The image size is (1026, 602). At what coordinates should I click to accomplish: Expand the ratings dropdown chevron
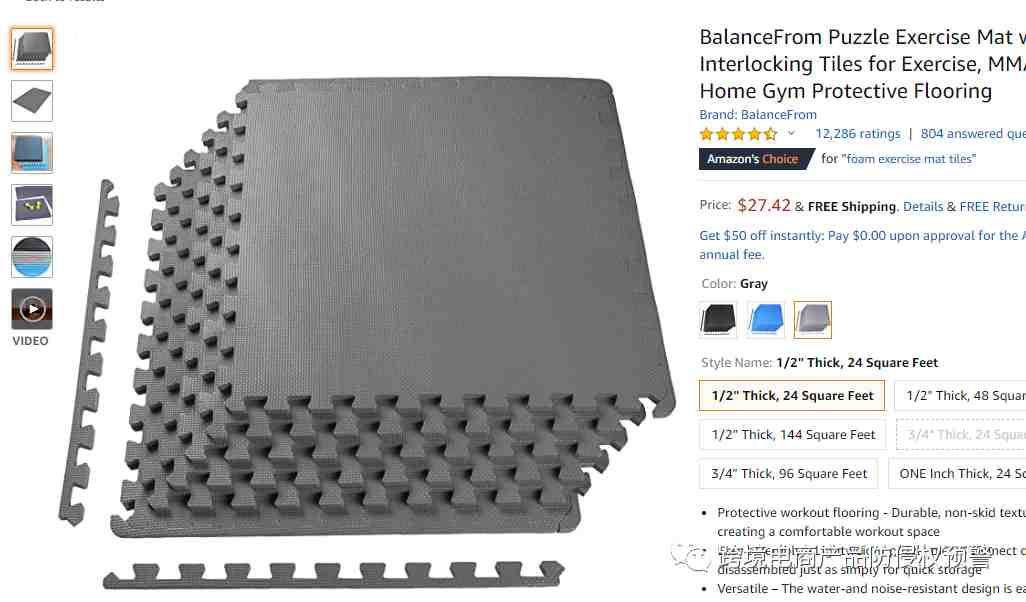pyautogui.click(x=791, y=133)
